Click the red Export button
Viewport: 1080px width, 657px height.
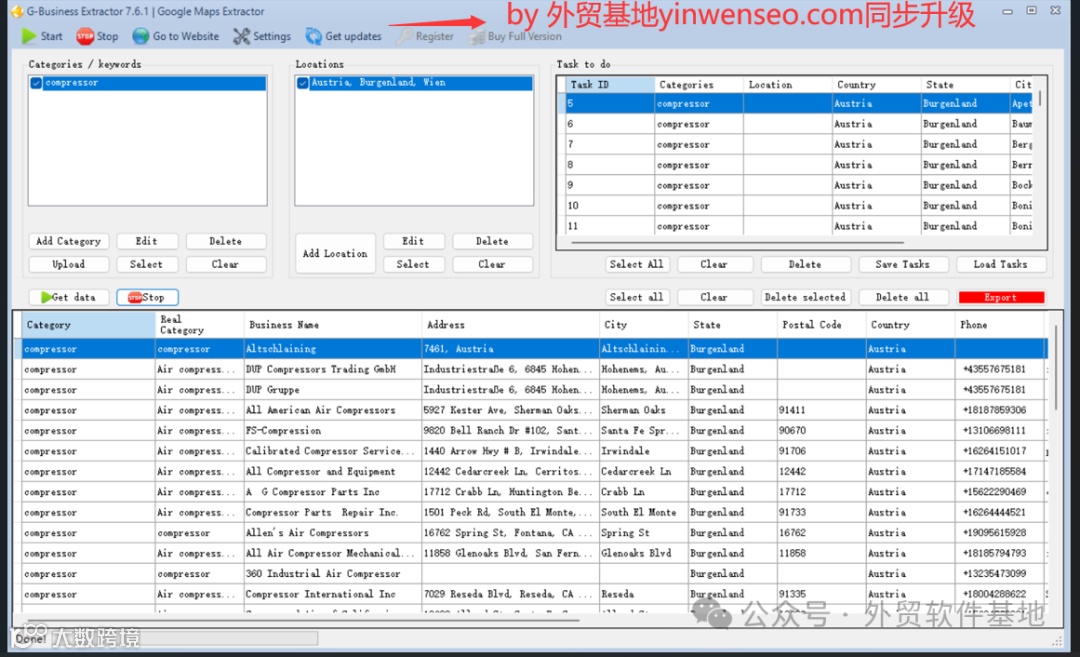(1001, 297)
